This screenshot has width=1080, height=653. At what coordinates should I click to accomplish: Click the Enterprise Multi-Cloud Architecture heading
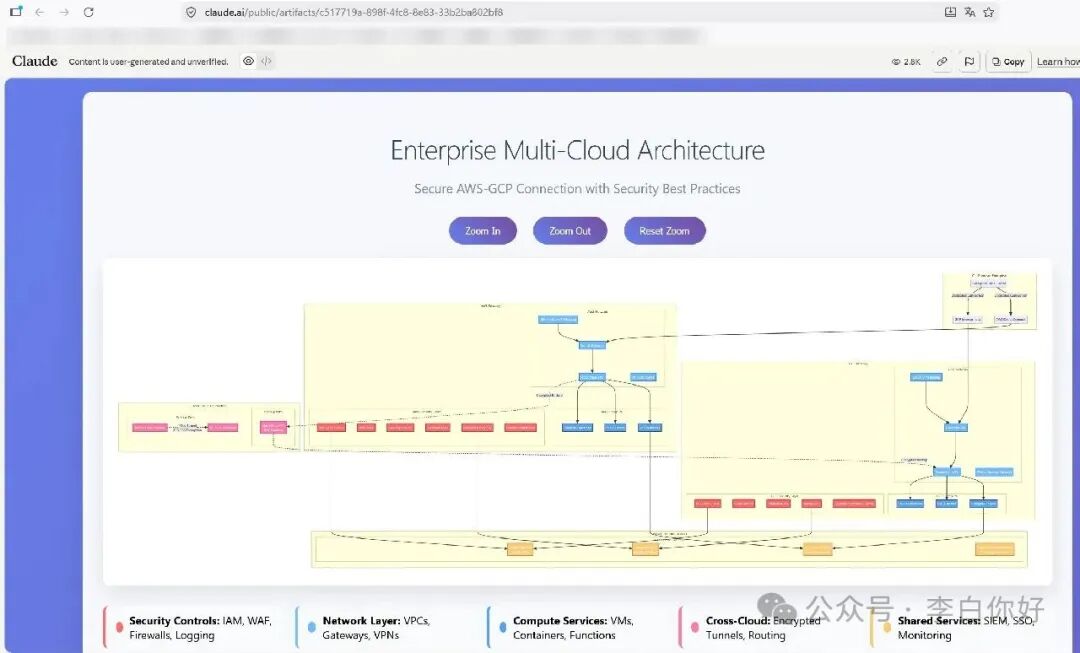[x=578, y=150]
